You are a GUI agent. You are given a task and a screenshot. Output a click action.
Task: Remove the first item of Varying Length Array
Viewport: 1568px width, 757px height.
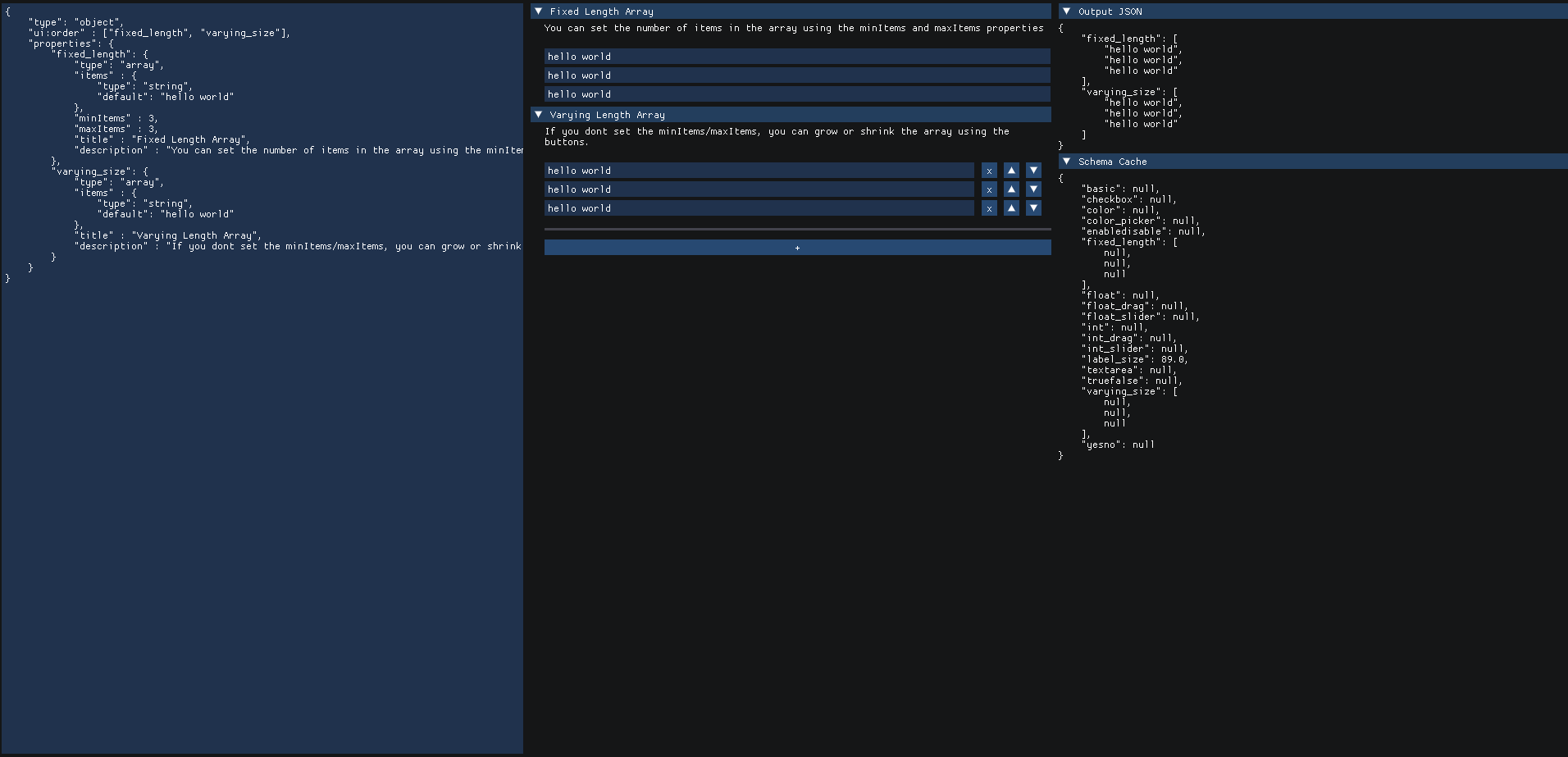tap(989, 171)
